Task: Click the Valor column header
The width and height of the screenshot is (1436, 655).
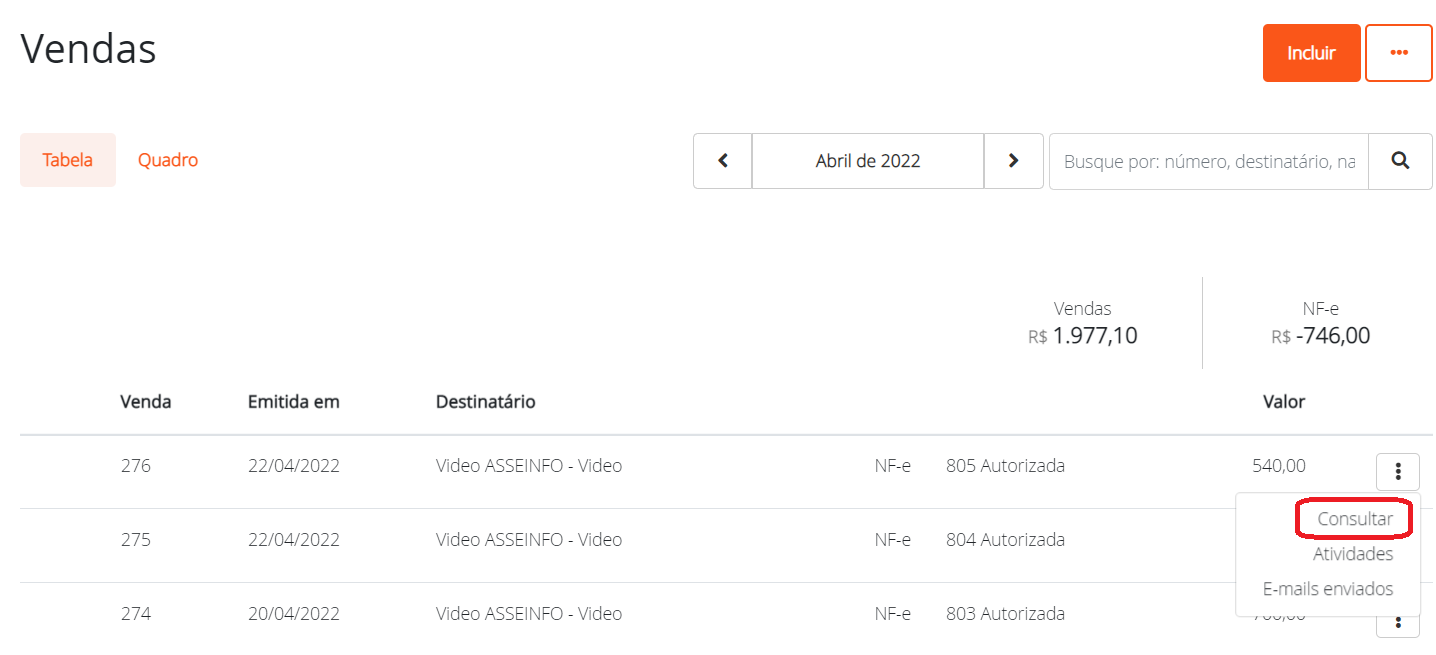Action: pyautogui.click(x=1283, y=402)
